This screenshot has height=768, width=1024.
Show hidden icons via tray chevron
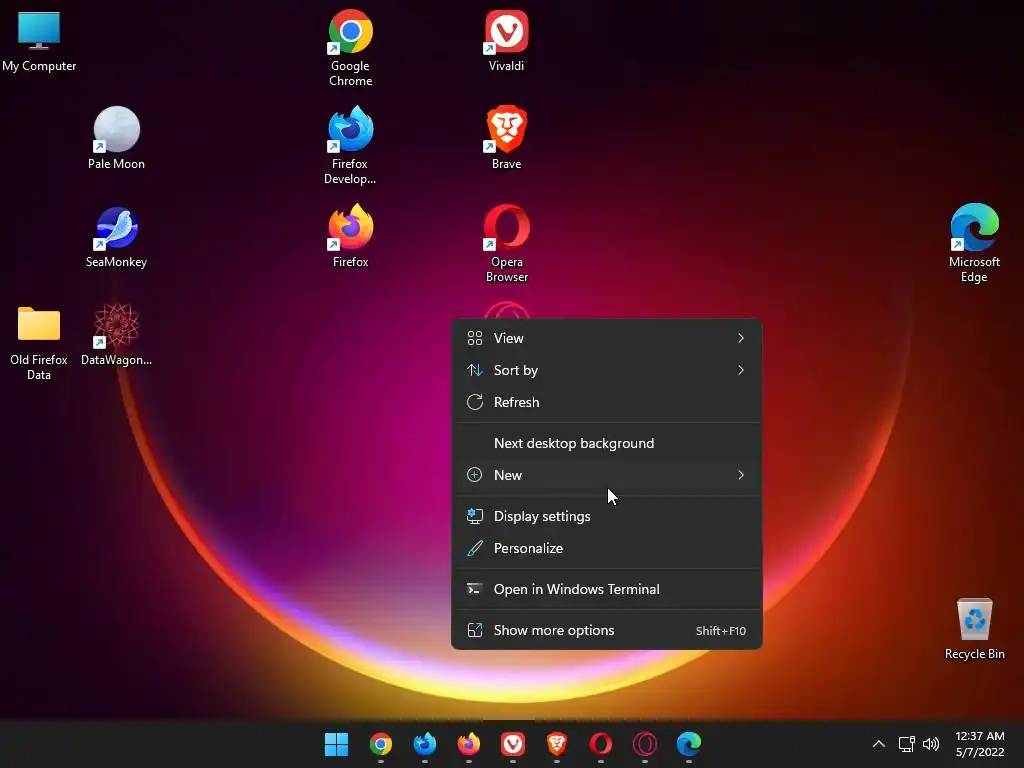(879, 744)
